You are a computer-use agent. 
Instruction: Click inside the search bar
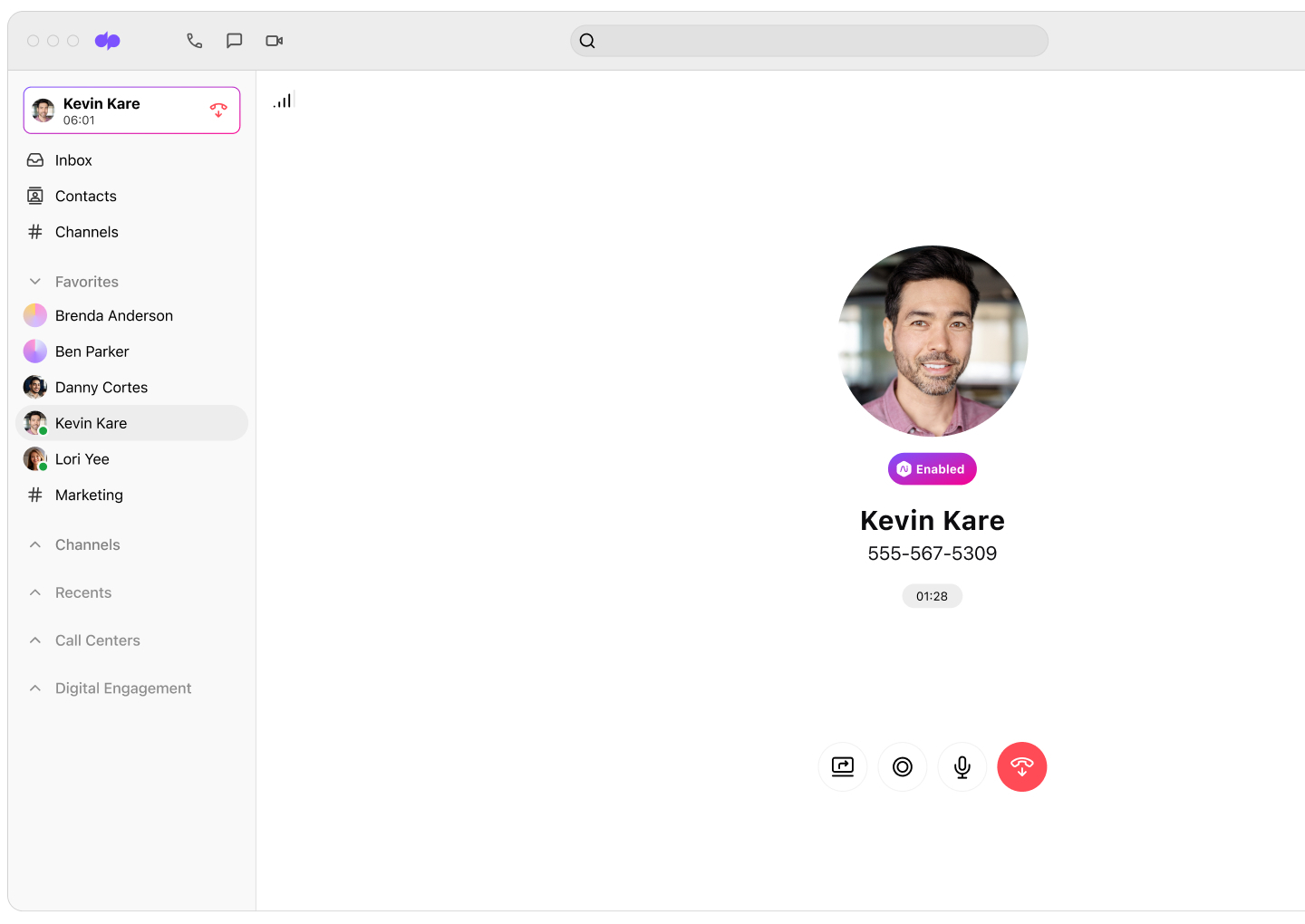point(808,40)
